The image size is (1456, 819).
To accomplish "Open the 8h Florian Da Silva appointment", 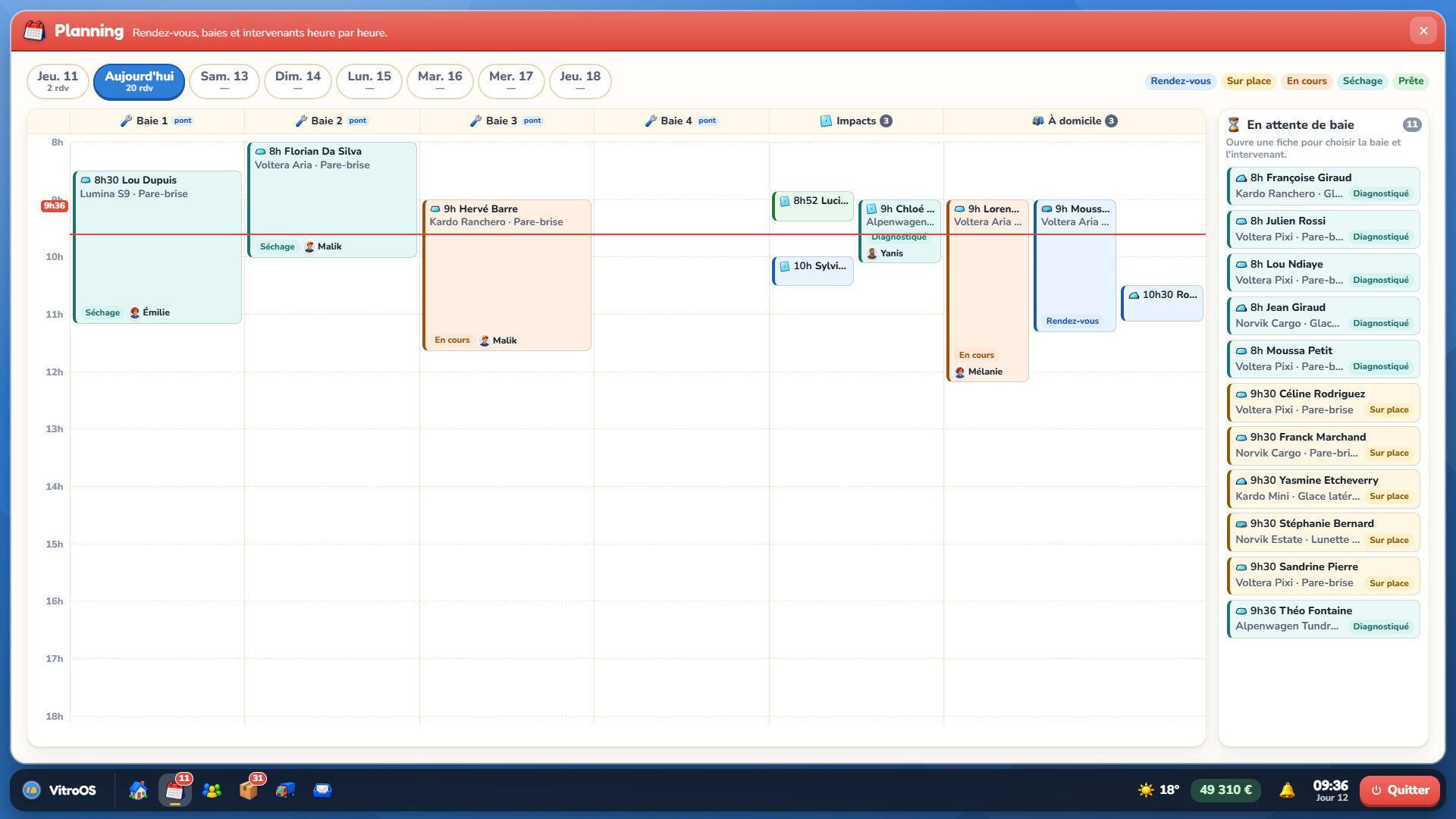I will (332, 200).
